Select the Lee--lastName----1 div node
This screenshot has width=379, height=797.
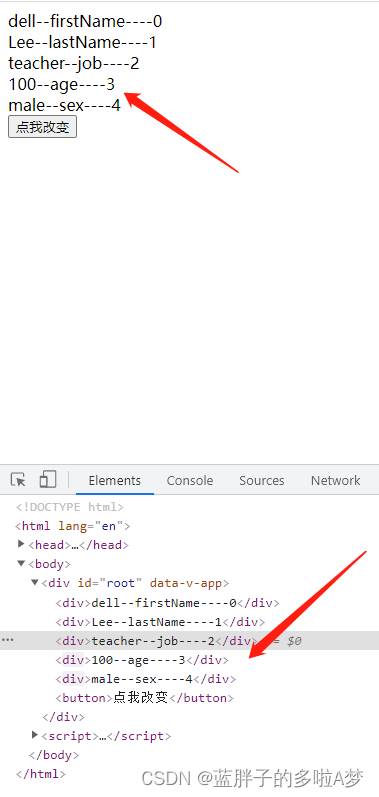[x=160, y=622]
